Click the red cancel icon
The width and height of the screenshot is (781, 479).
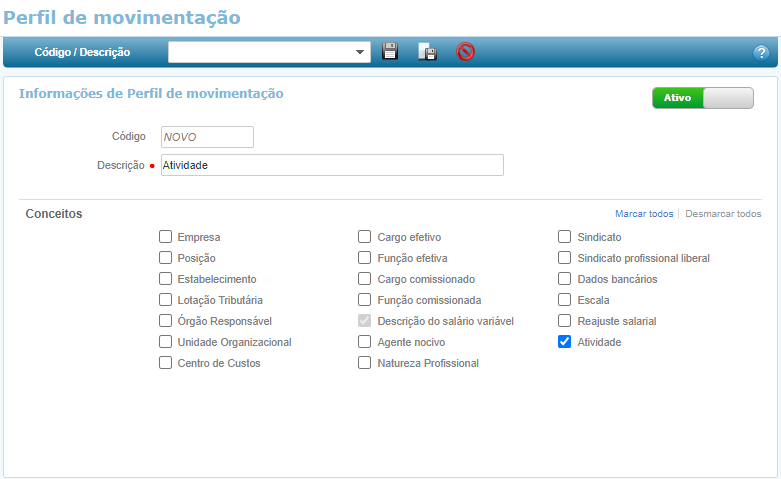coord(465,52)
